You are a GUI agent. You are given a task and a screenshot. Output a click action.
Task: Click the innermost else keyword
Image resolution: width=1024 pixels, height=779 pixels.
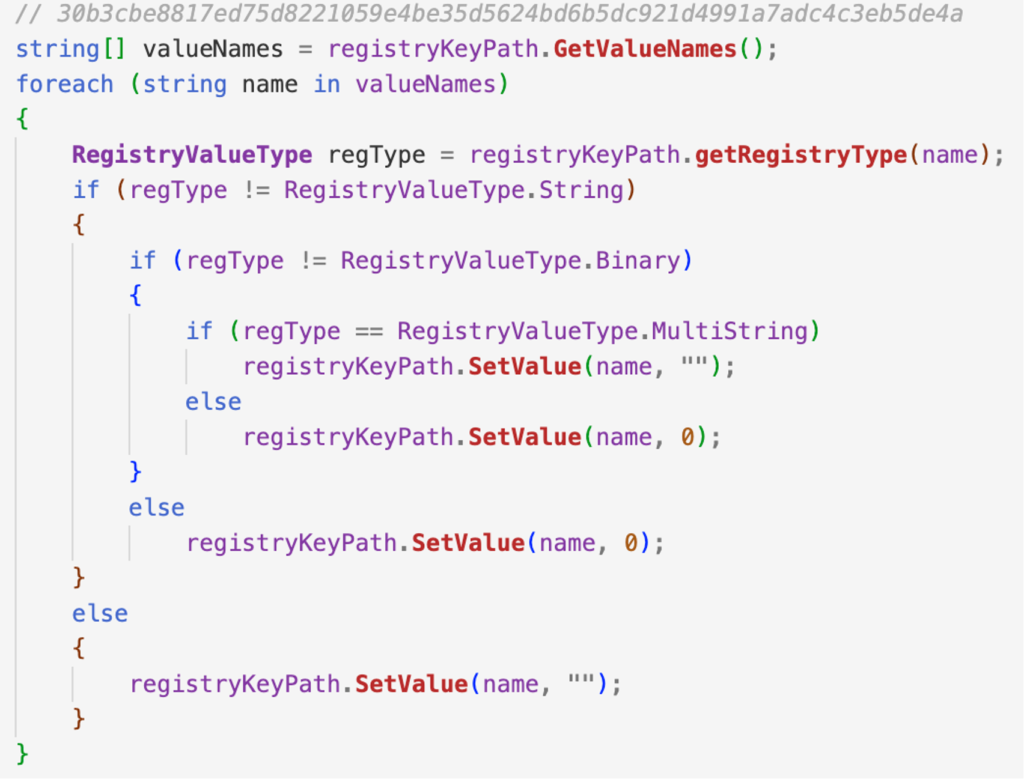pyautogui.click(x=213, y=402)
